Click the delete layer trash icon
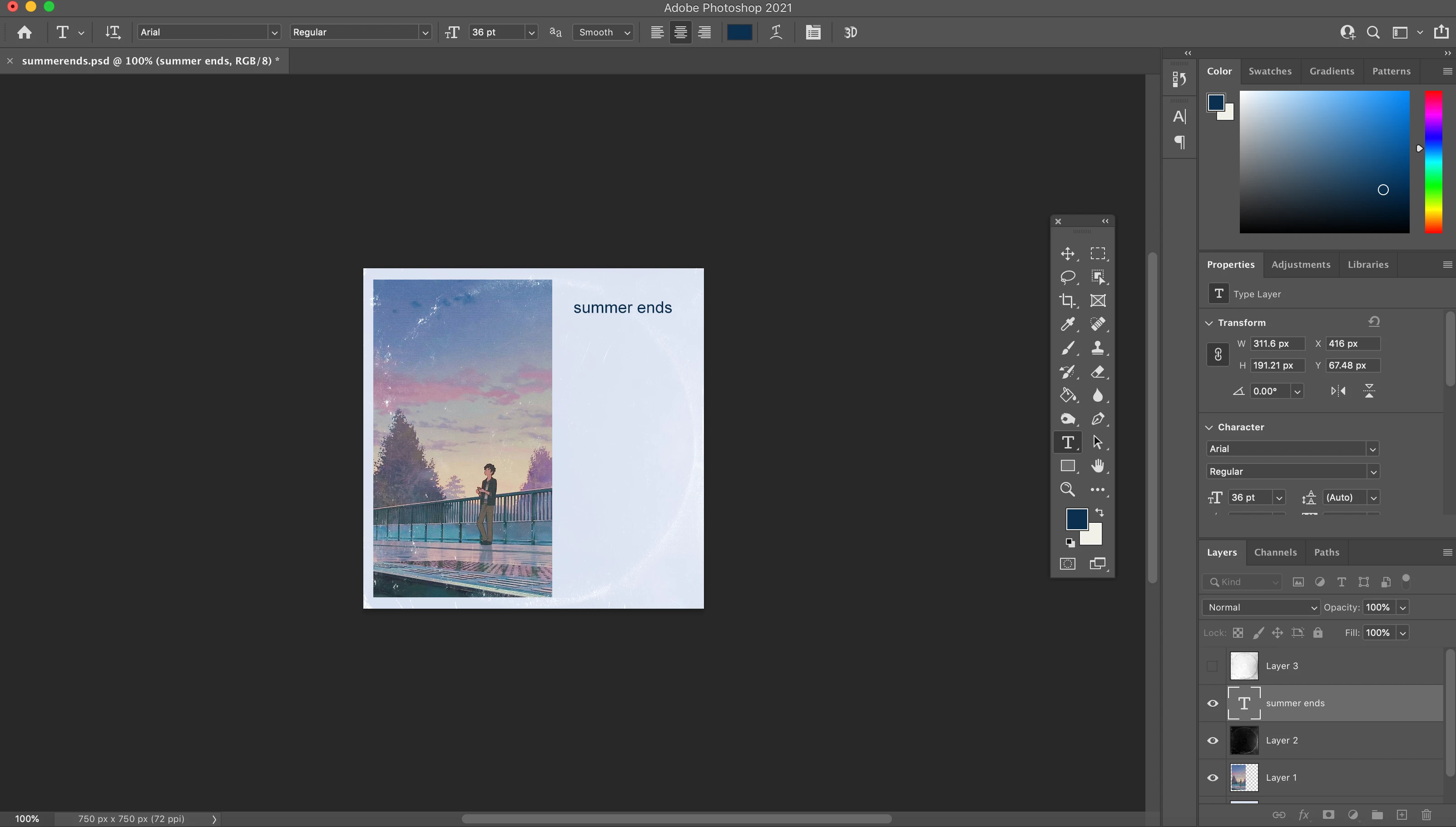Screen dimensions: 1456x827 [x=1426, y=814]
